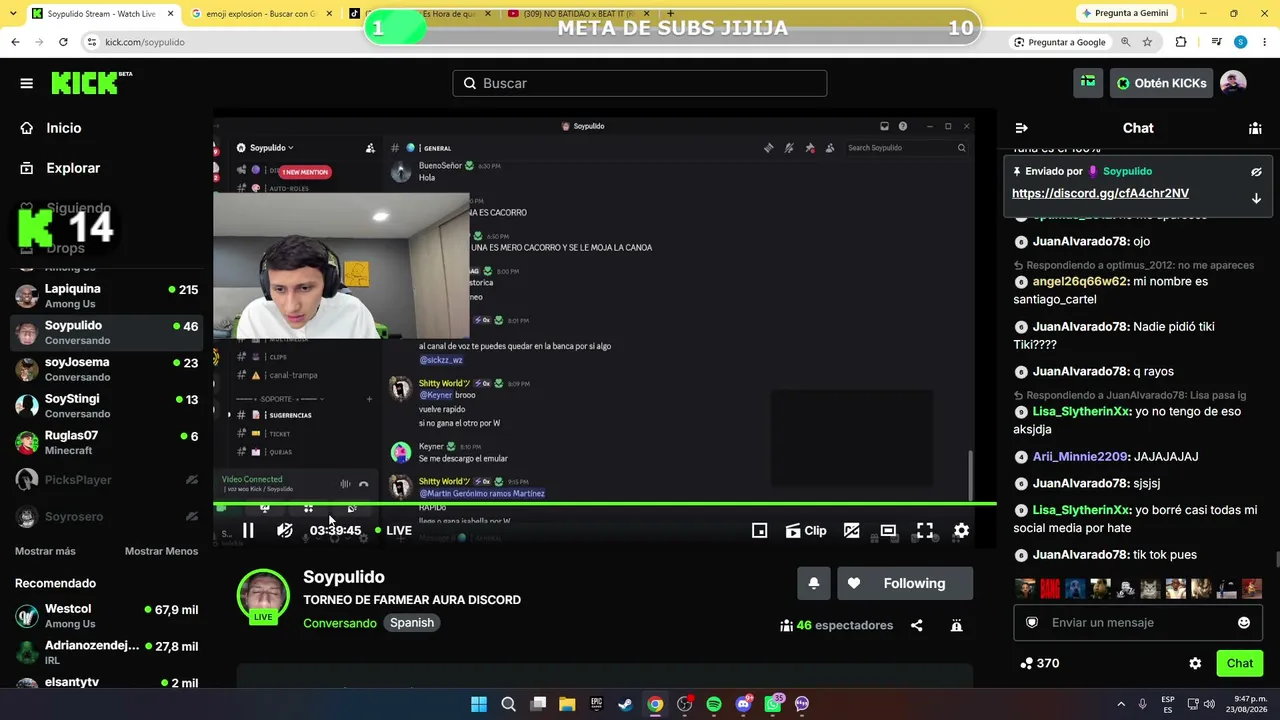1280x720 pixels.
Task: Open SoyStingi's channel
Action: 106,406
